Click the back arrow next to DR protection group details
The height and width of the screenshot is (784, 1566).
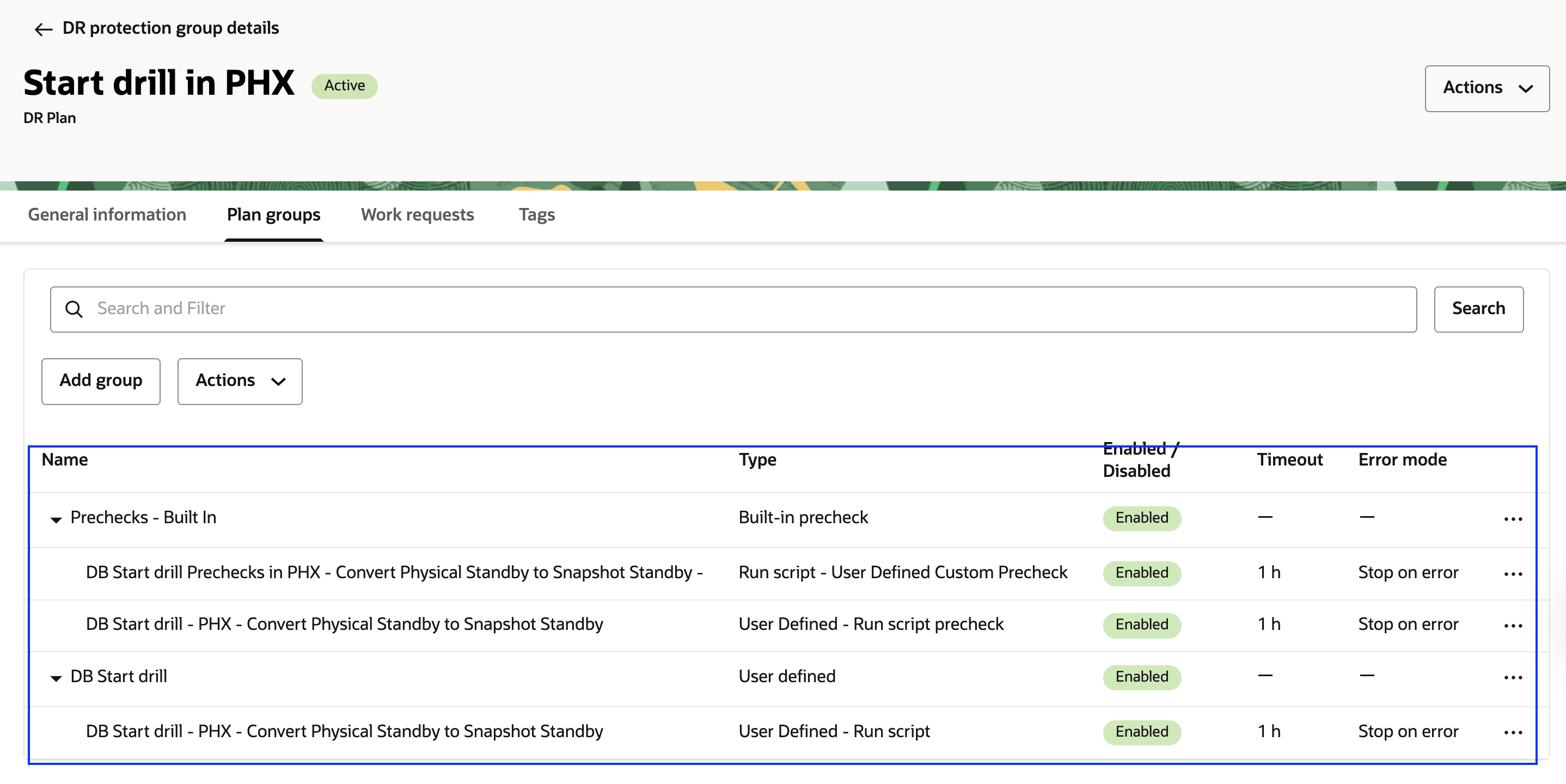[42, 28]
